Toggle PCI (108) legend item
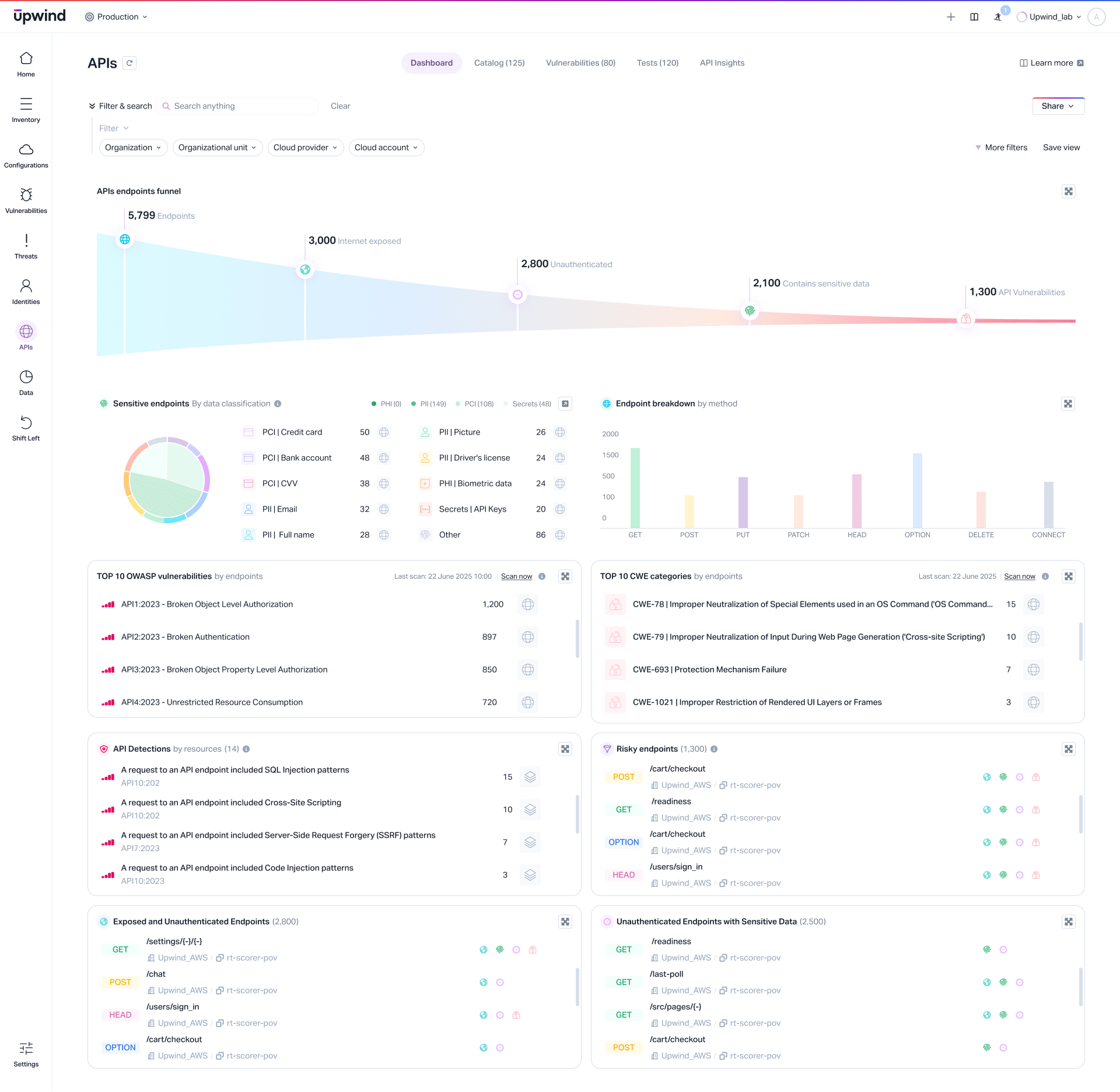This screenshot has width=1120, height=1092. (x=475, y=404)
